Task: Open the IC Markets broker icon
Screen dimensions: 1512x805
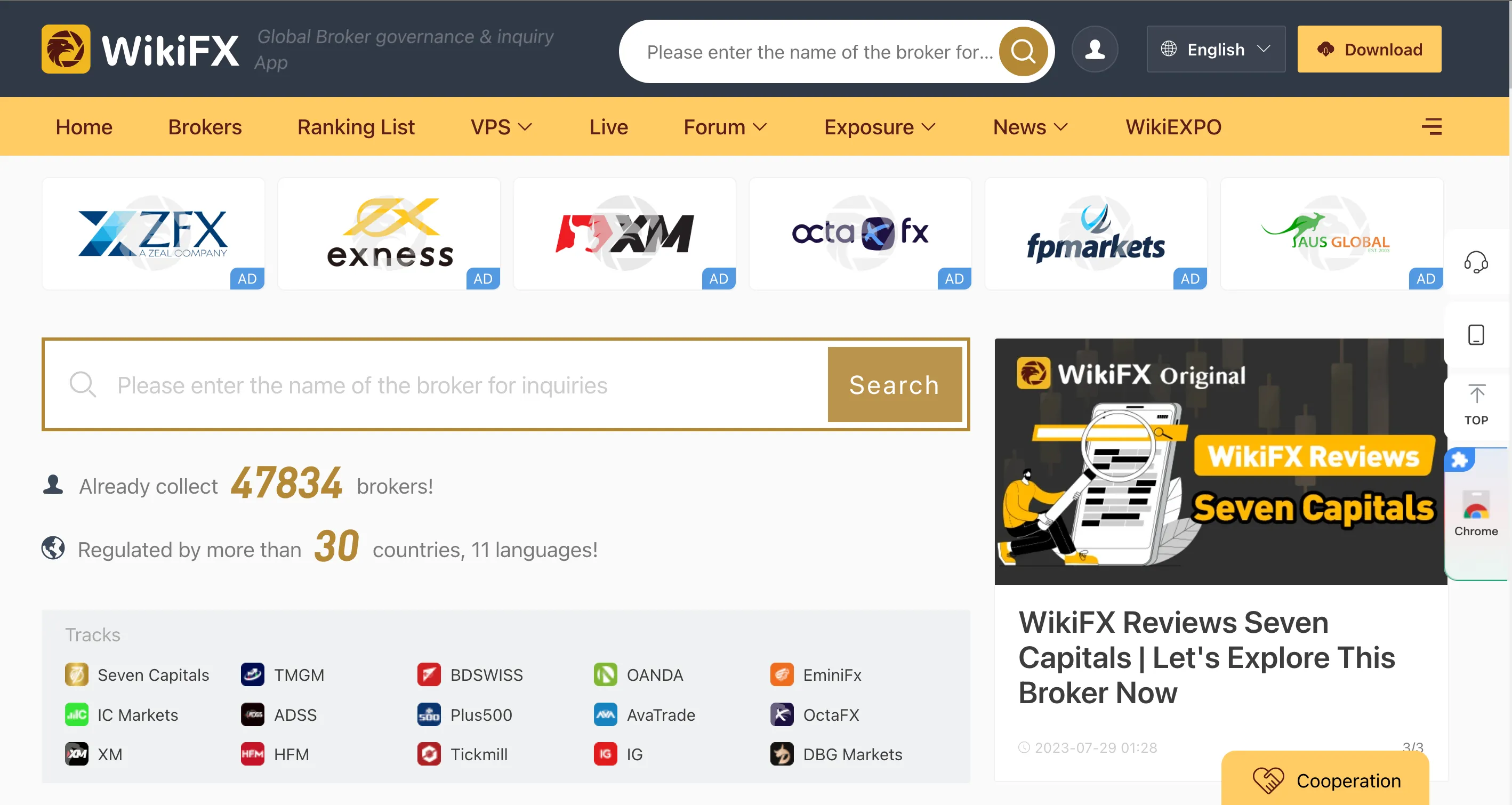Action: (77, 715)
